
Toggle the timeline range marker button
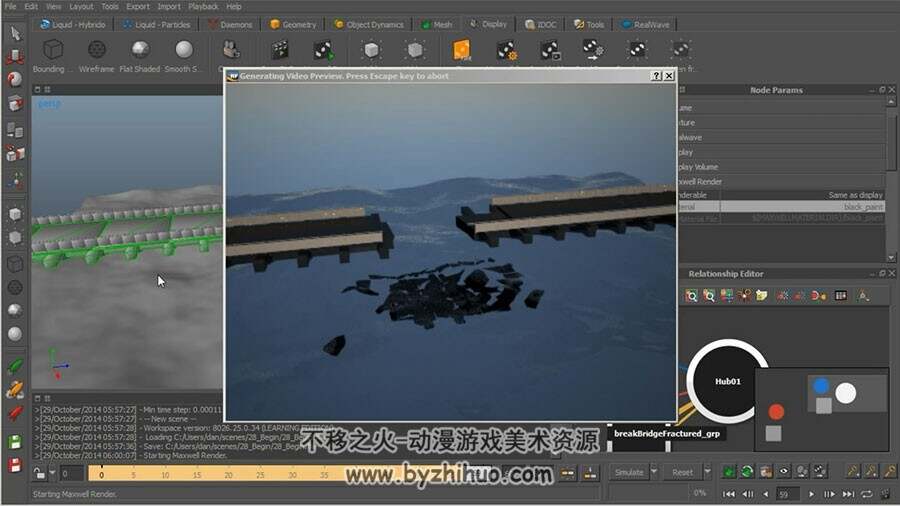click(x=590, y=473)
